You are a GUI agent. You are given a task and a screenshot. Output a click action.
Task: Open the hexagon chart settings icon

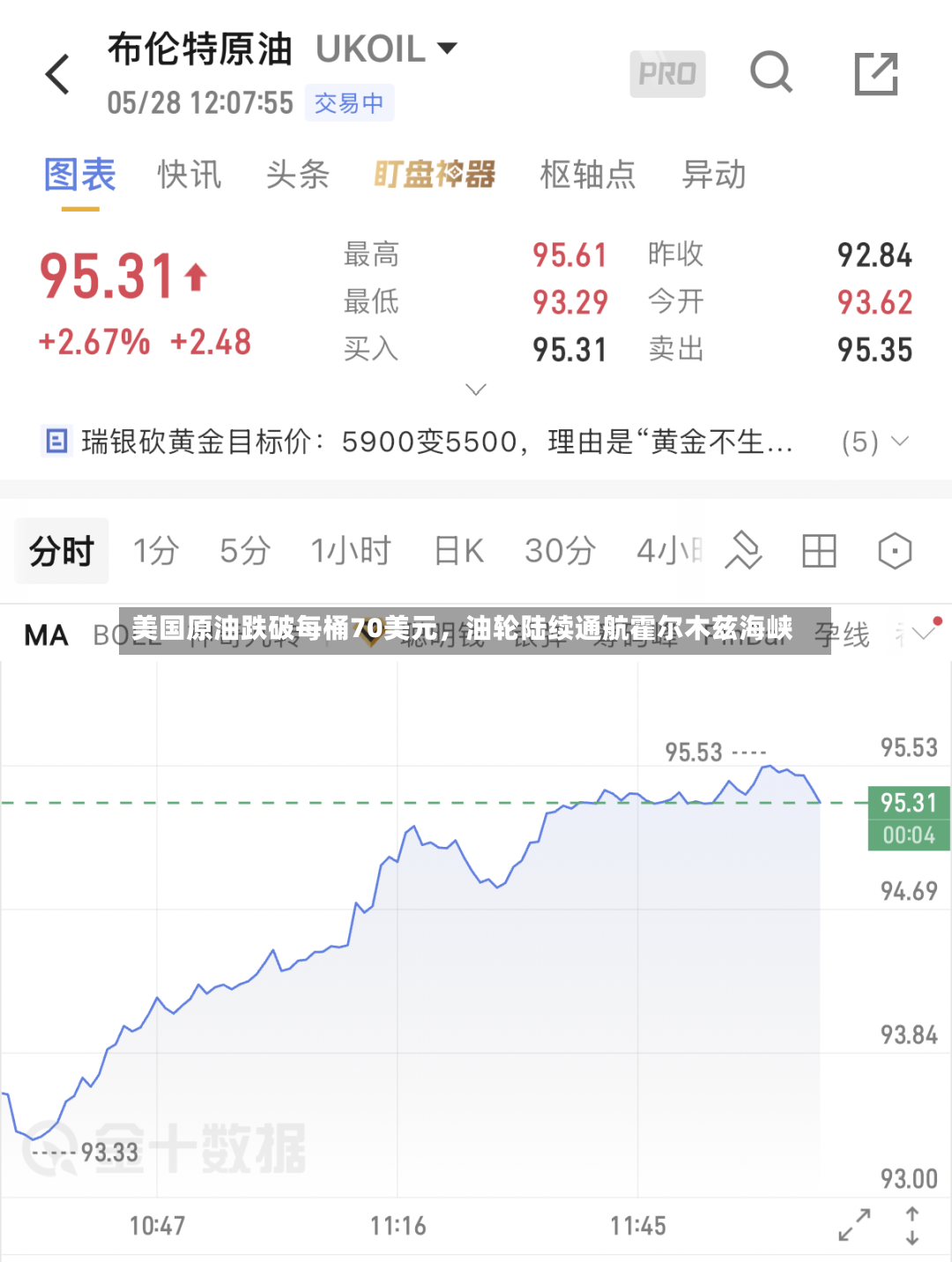pyautogui.click(x=895, y=552)
